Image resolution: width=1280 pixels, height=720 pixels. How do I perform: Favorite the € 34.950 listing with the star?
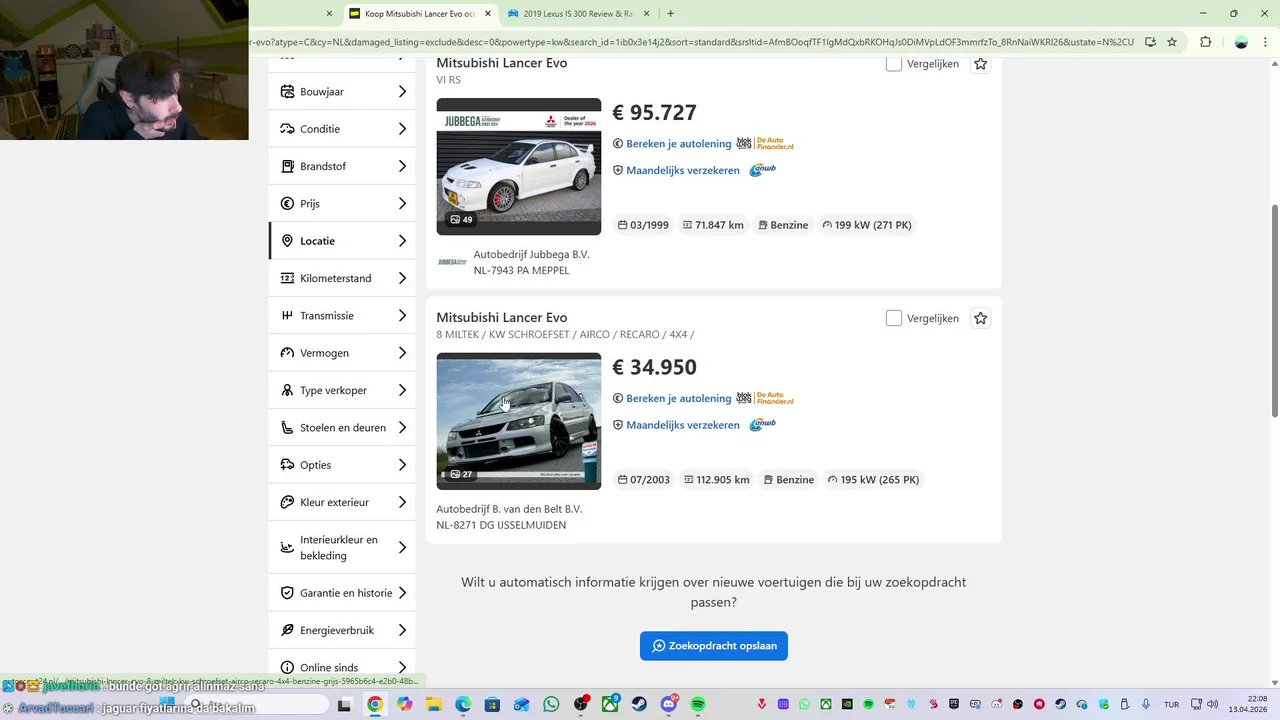pyautogui.click(x=981, y=318)
